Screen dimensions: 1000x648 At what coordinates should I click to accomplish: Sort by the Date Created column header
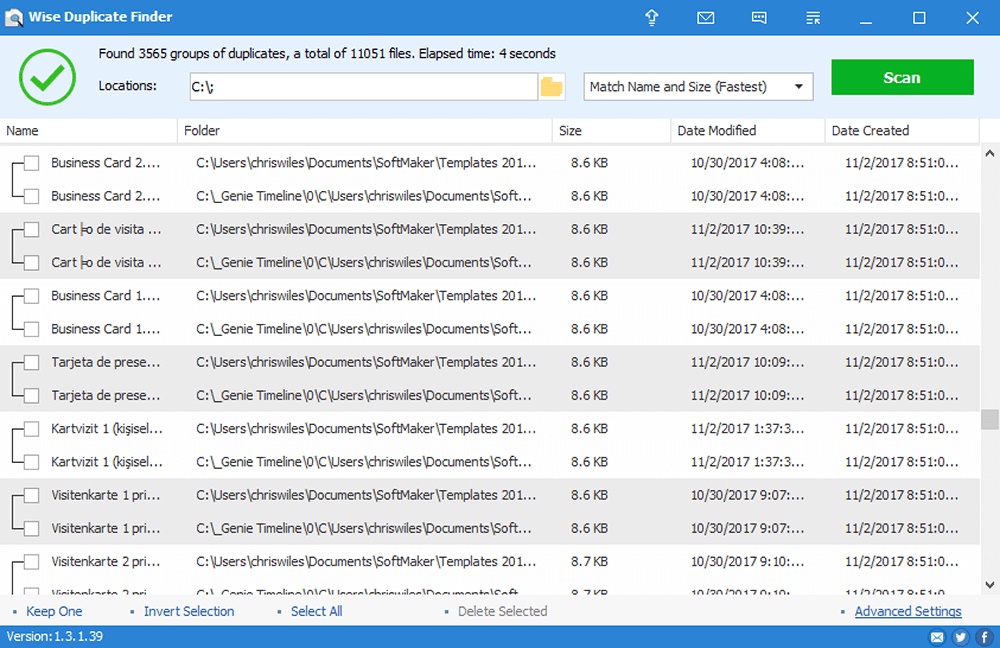pos(902,131)
